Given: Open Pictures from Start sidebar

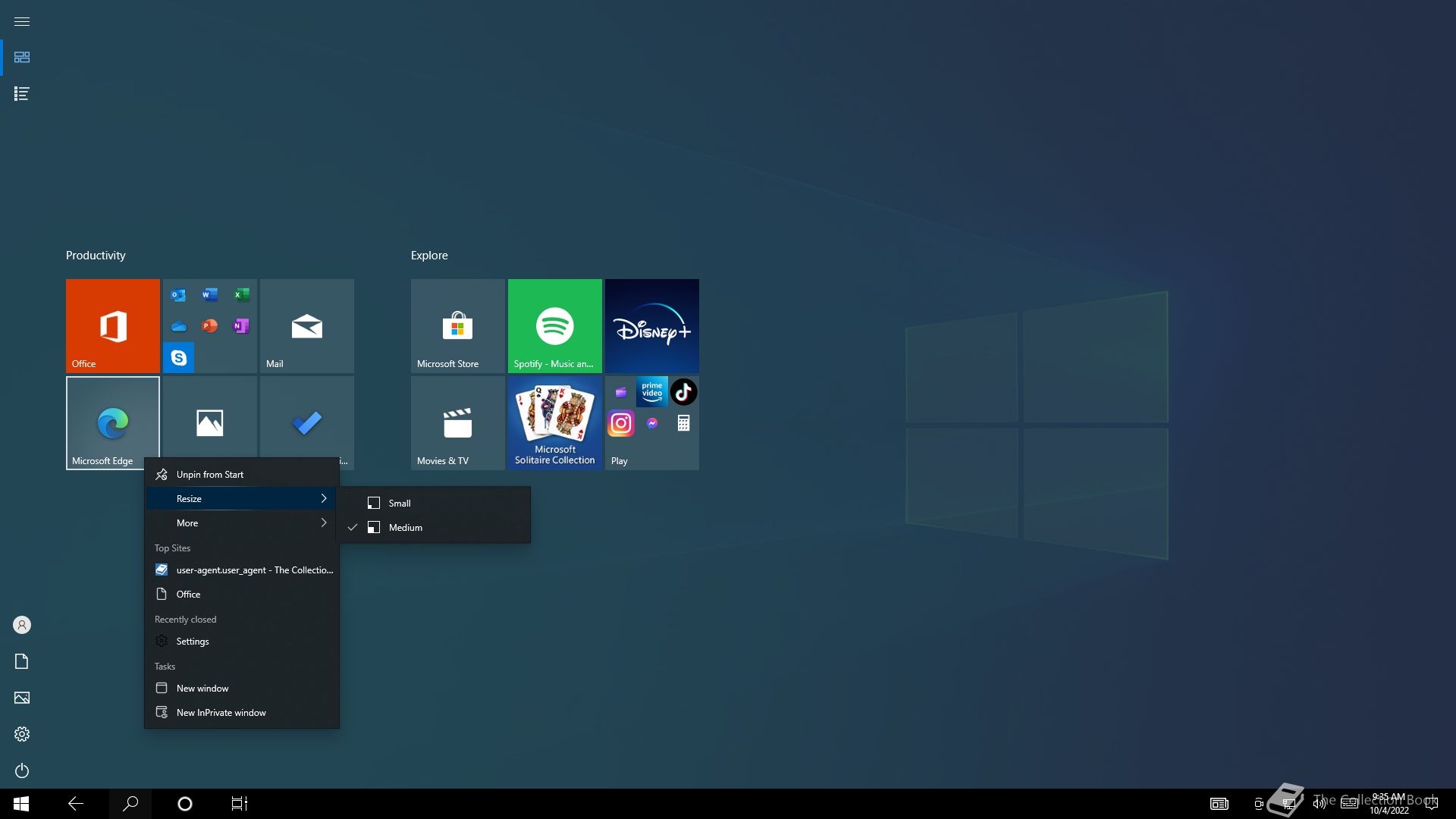Looking at the screenshot, I should click(x=22, y=698).
